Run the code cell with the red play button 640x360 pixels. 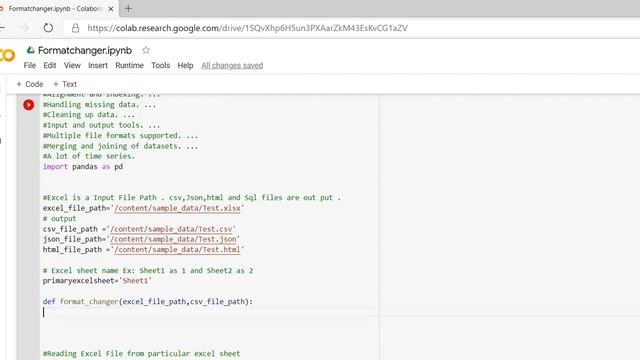point(29,105)
